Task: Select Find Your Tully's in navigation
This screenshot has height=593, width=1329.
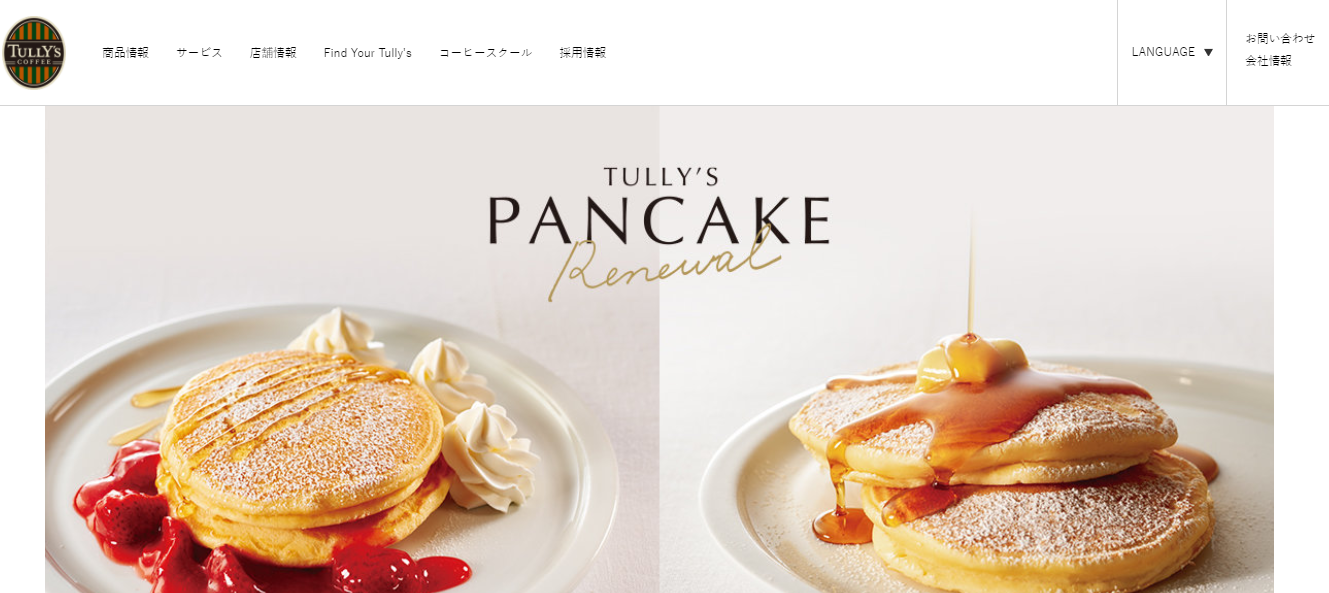Action: coord(367,53)
